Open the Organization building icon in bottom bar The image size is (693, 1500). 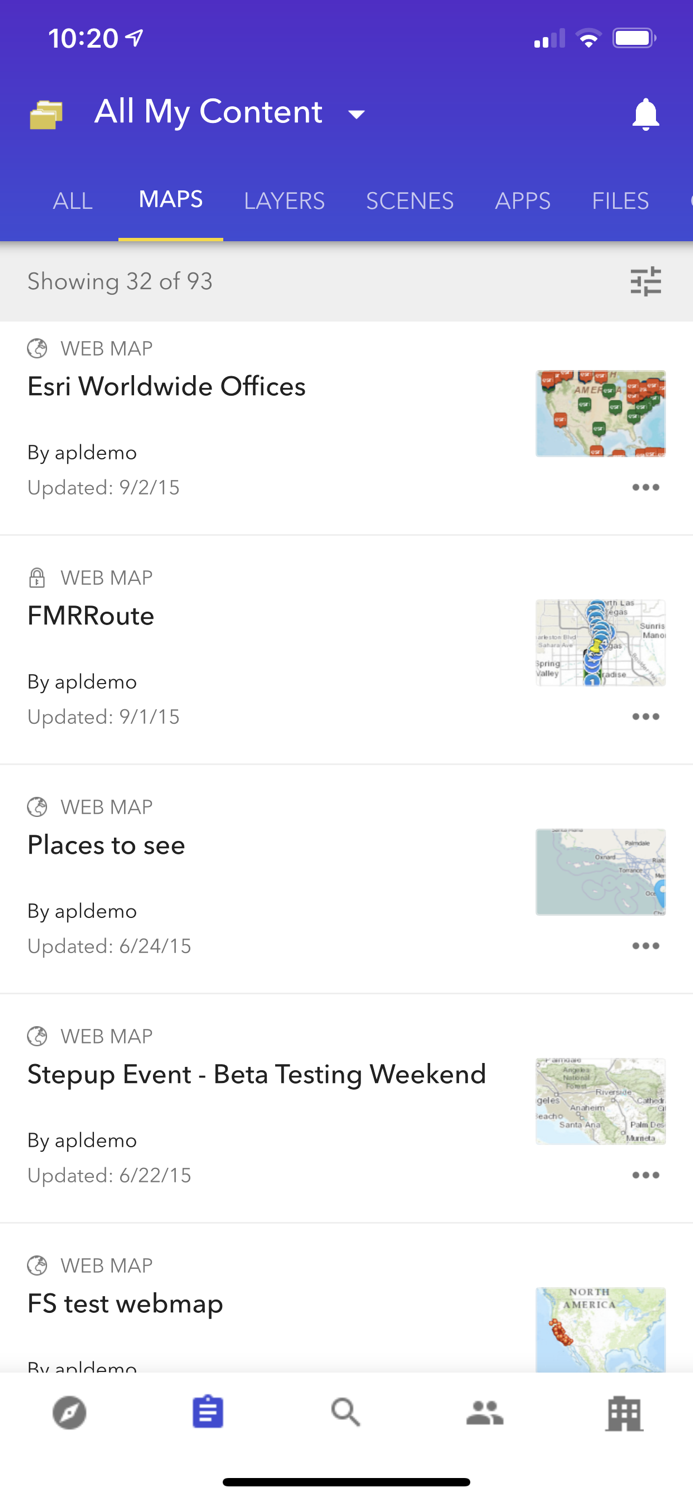click(x=624, y=1412)
